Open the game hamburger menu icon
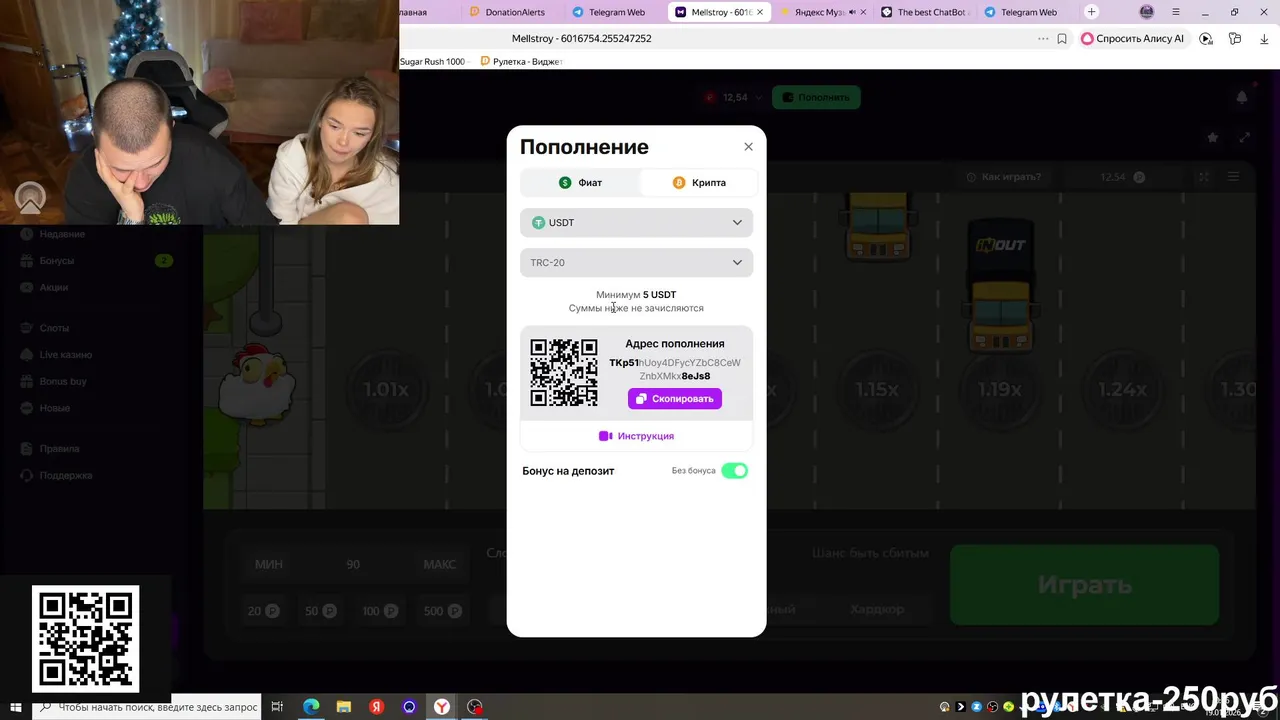This screenshot has width=1280, height=720. 1234,177
